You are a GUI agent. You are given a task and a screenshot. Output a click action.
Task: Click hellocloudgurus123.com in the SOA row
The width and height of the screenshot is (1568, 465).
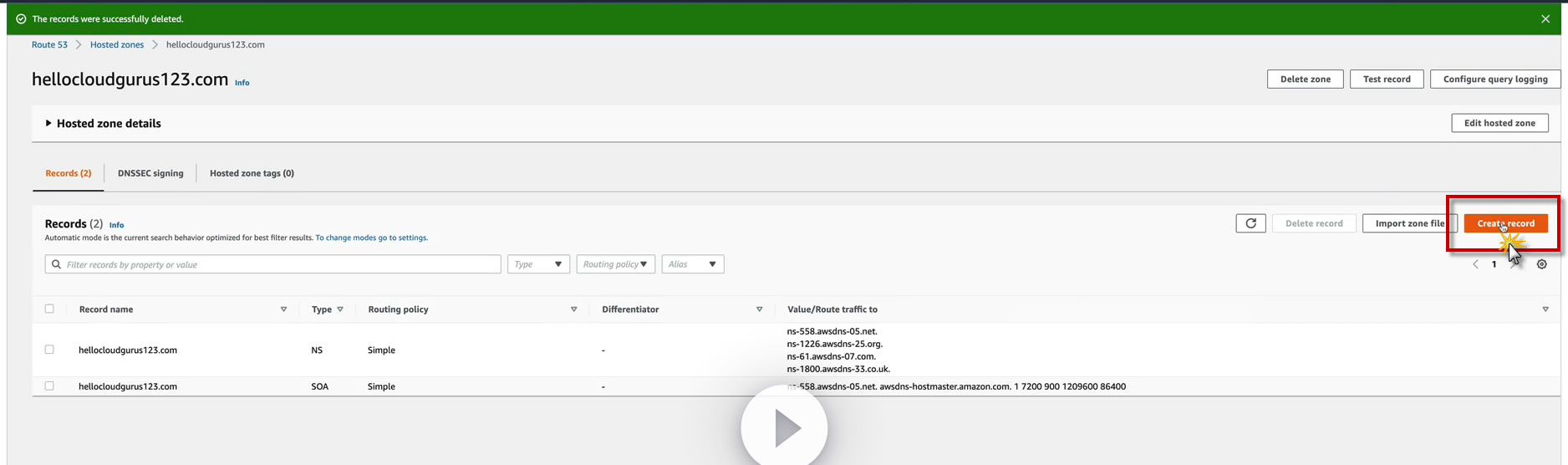tap(128, 386)
